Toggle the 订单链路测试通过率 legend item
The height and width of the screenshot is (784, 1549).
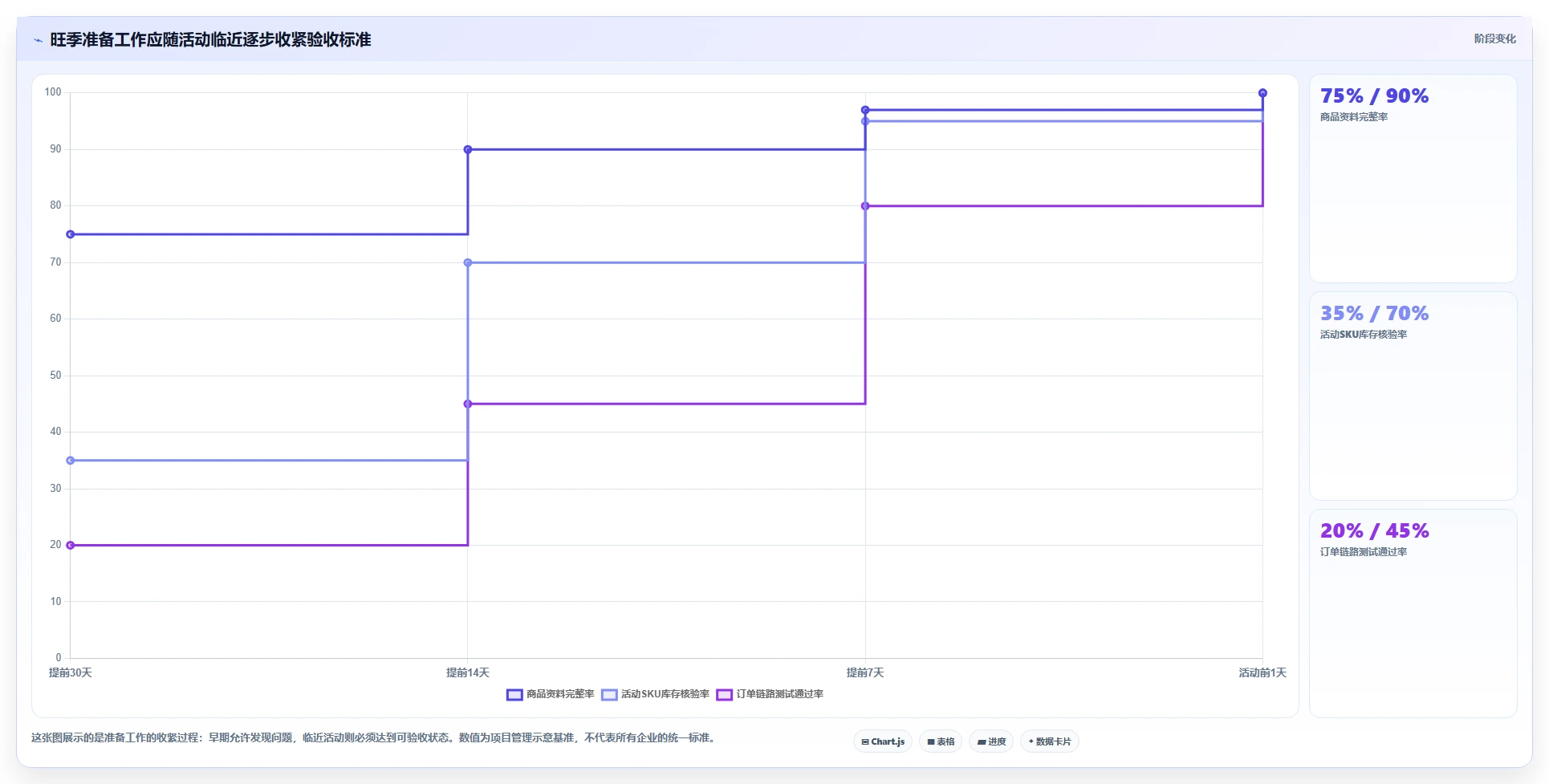(x=770, y=694)
